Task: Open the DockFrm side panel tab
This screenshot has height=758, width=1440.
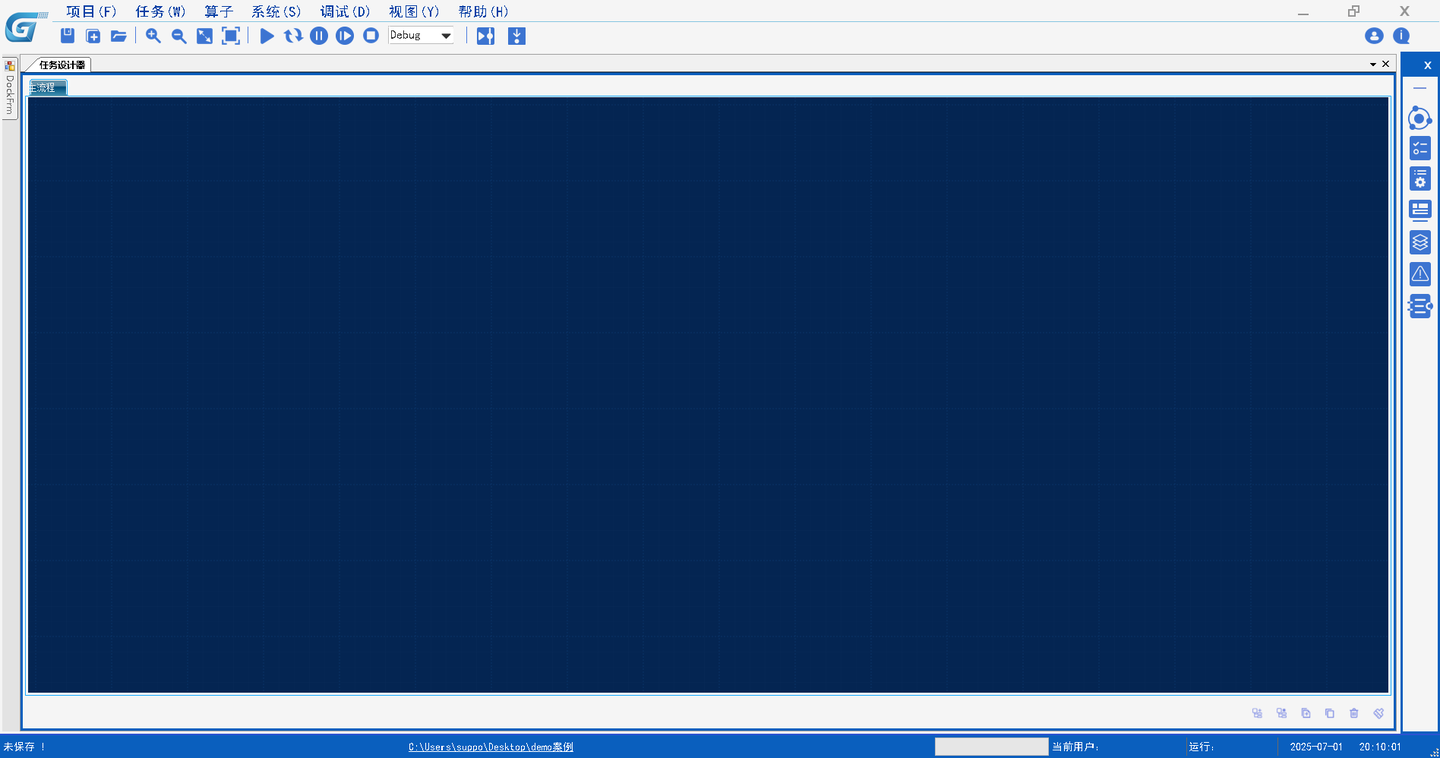Action: pos(10,87)
